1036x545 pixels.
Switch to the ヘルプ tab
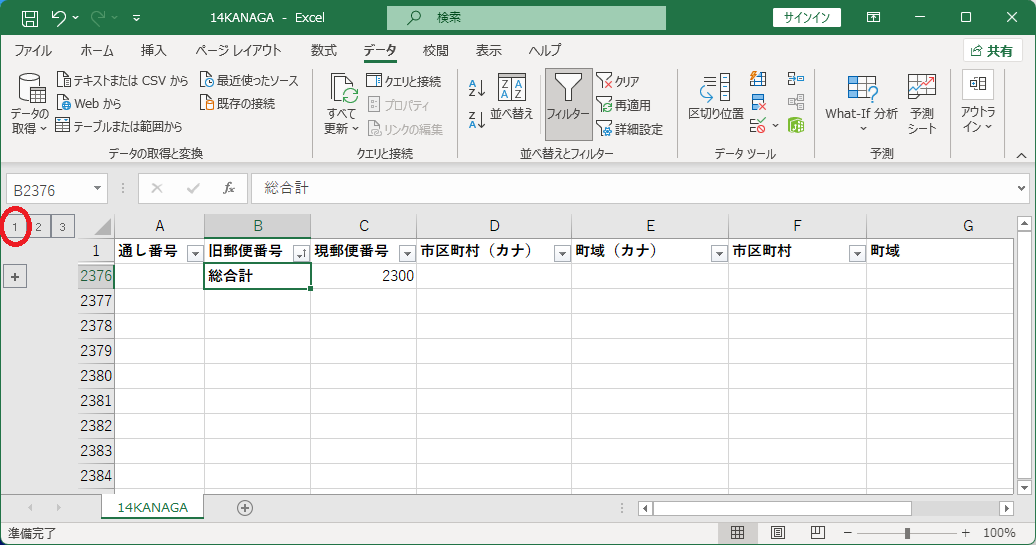[545, 50]
